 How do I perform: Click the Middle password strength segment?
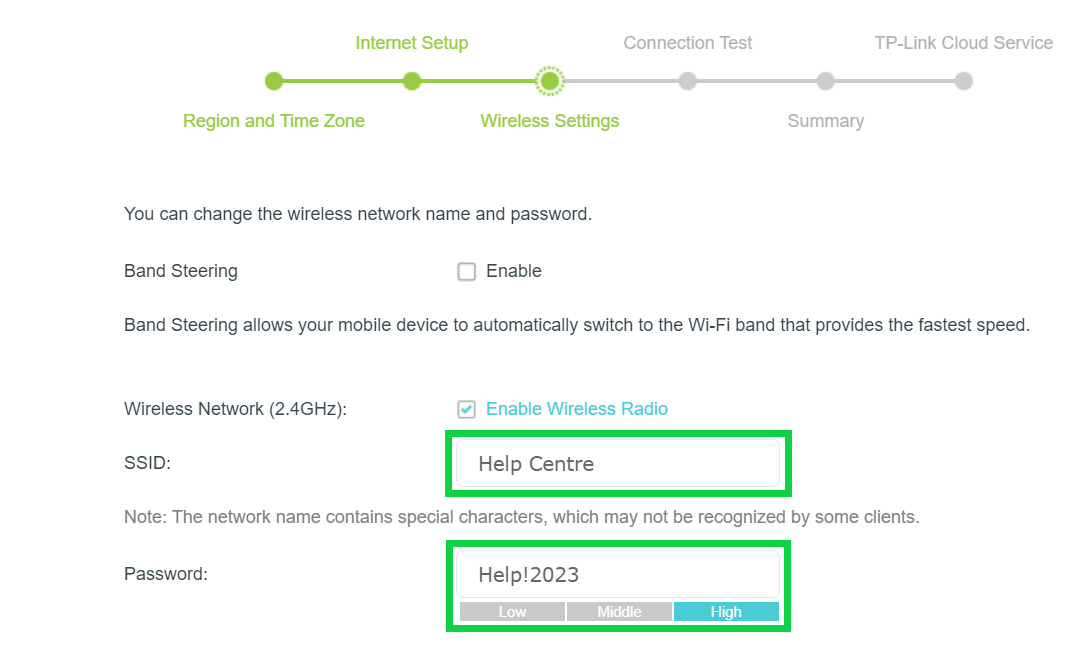pyautogui.click(x=619, y=612)
